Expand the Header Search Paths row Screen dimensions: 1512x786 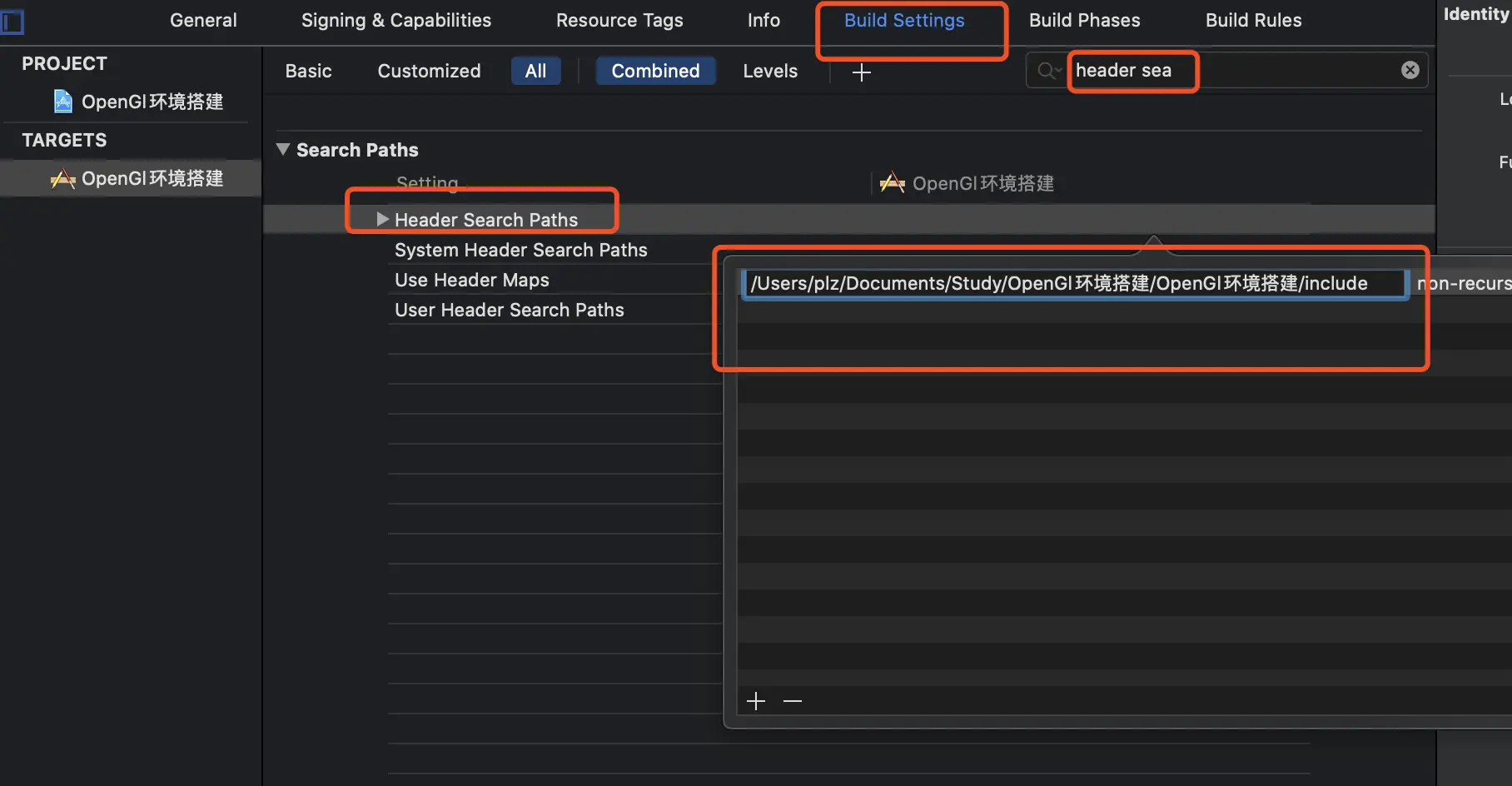(x=382, y=219)
